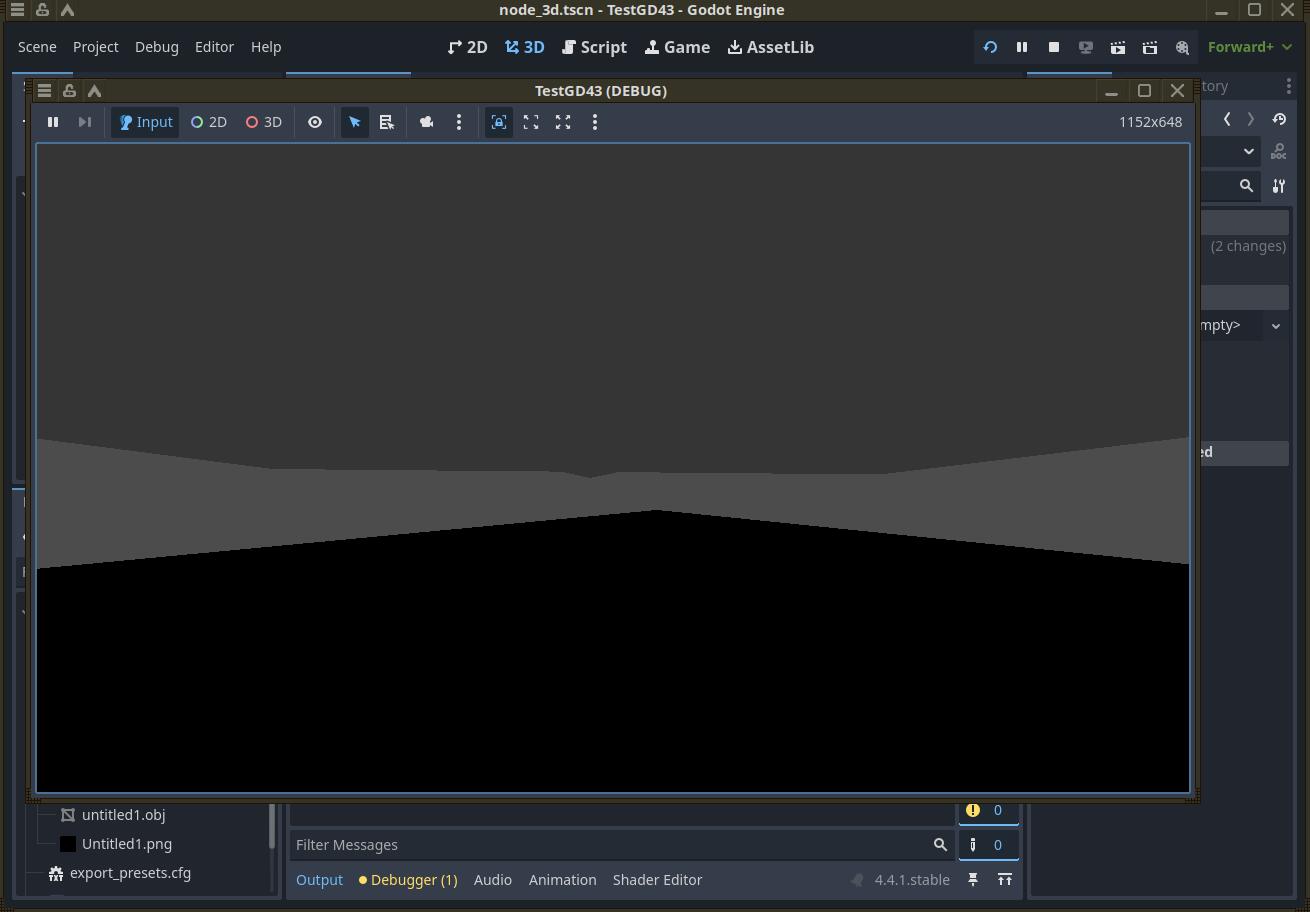Open the Shader Editor bottom panel tab

point(658,880)
